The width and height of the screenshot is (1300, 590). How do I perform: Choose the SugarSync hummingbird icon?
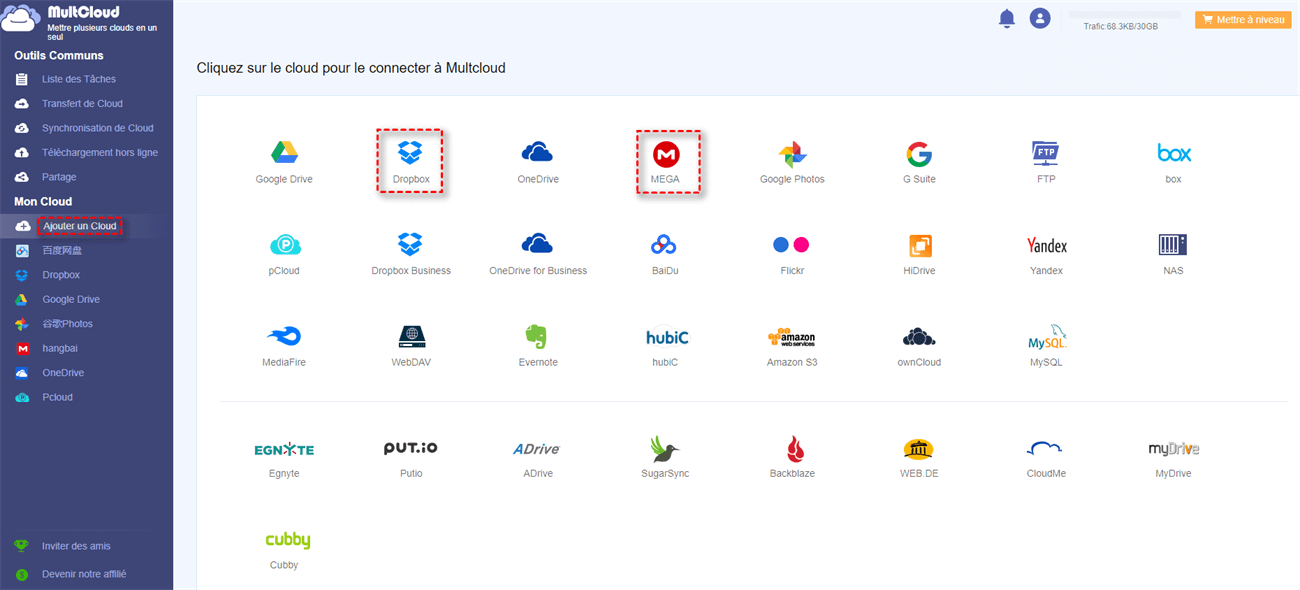pos(665,448)
